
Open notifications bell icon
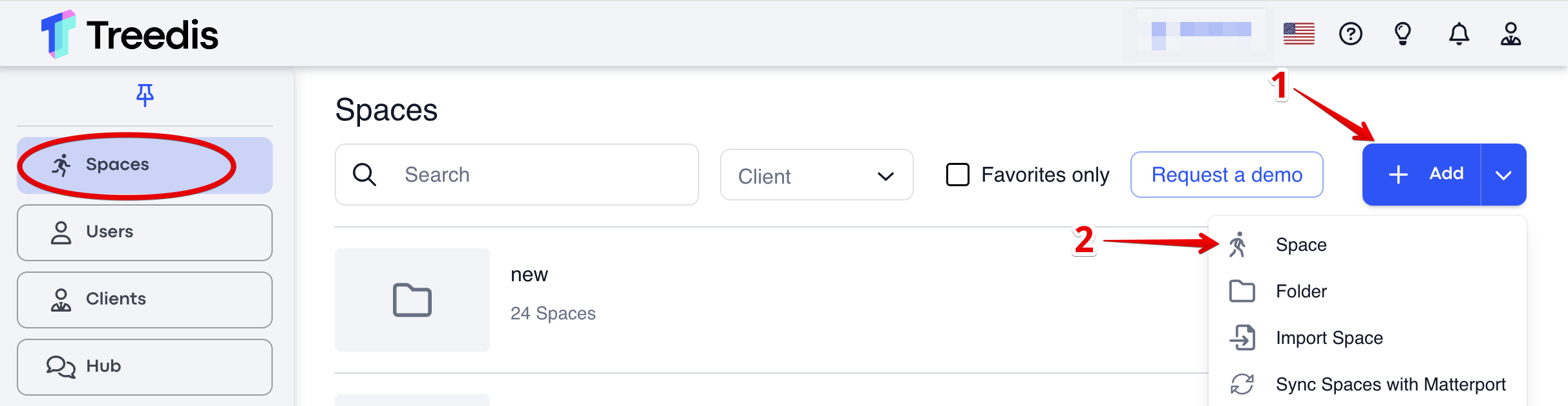click(x=1459, y=34)
